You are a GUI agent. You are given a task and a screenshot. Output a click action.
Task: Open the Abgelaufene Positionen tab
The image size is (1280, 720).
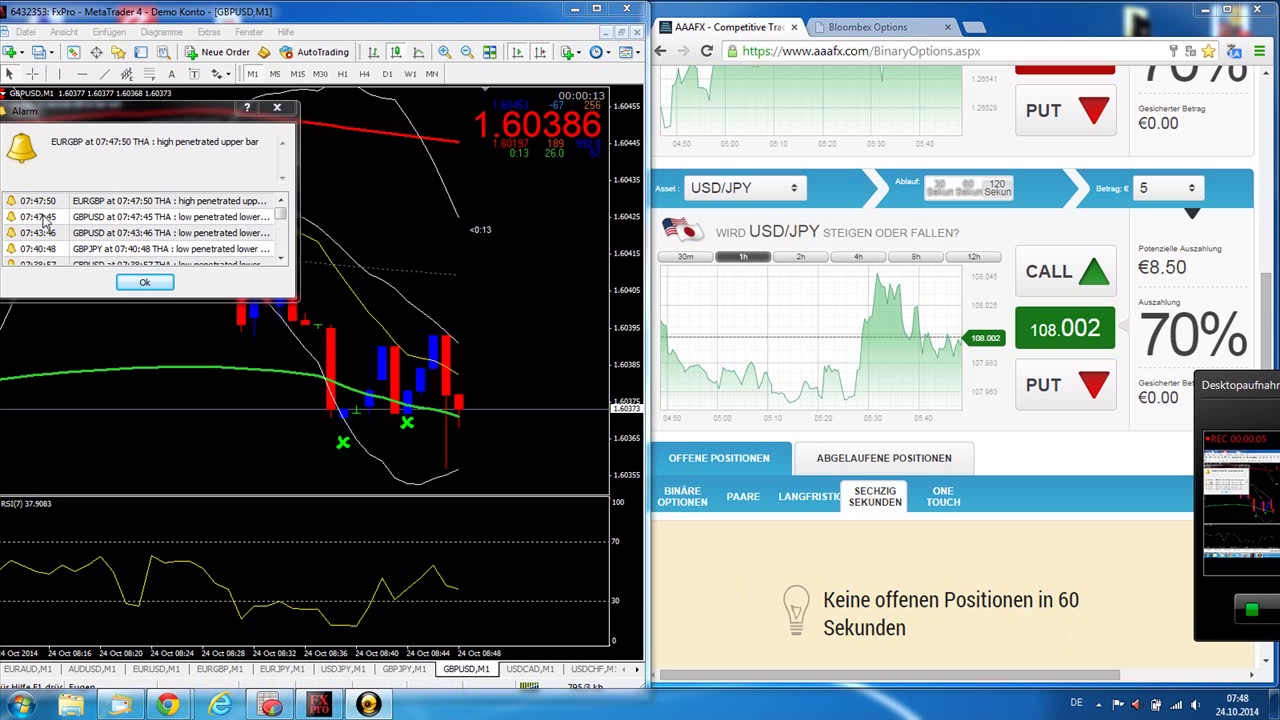[883, 458]
